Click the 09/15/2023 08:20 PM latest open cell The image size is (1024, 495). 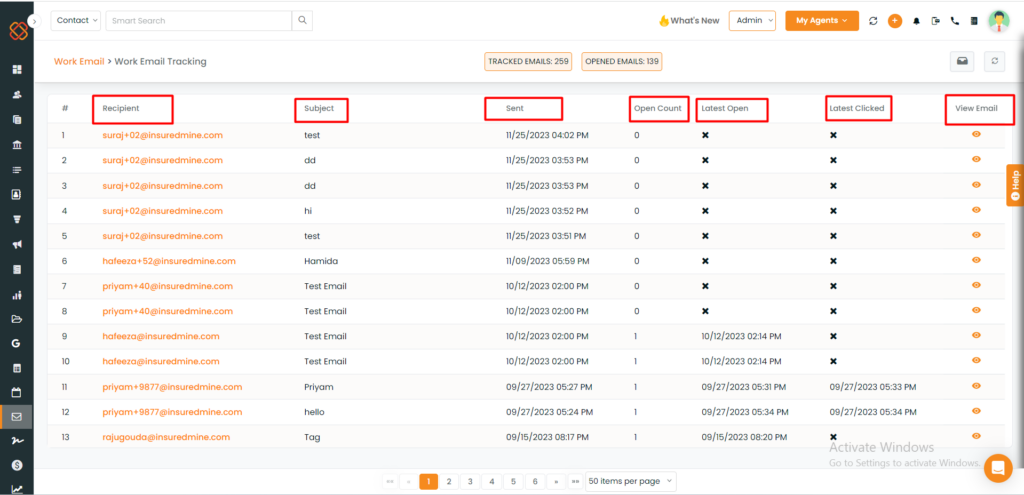point(745,437)
